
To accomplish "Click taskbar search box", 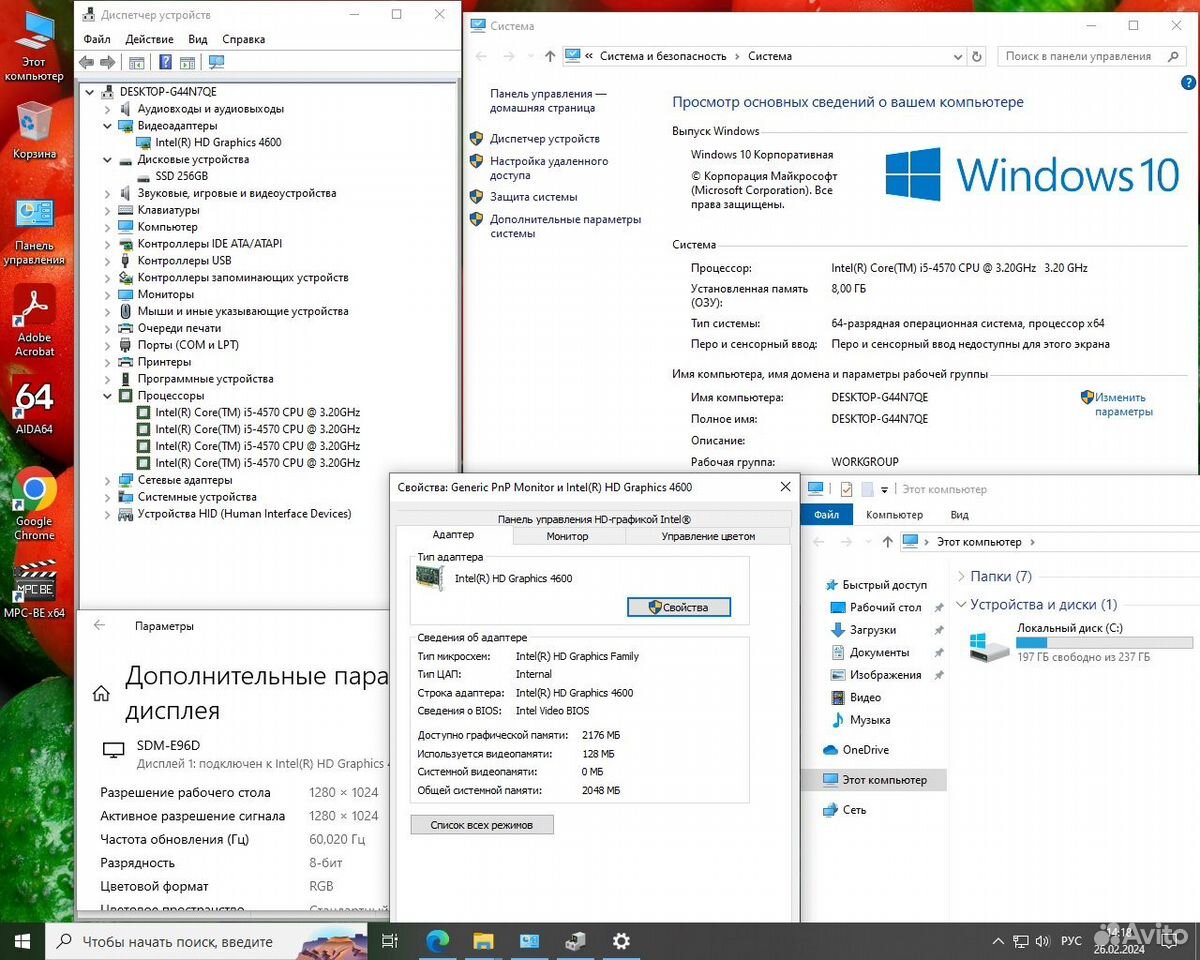I will [x=207, y=941].
